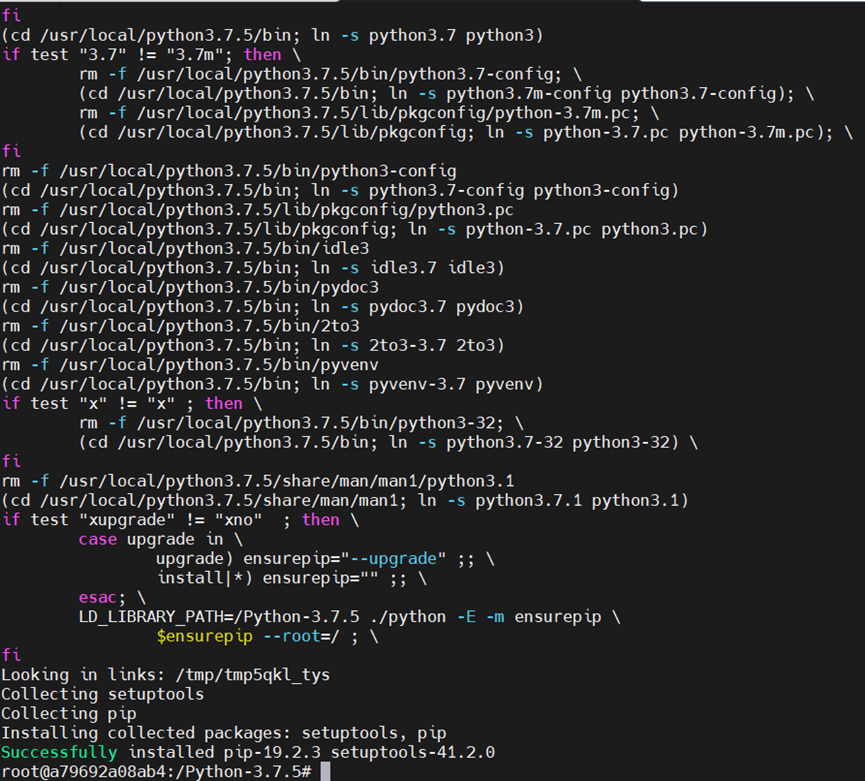Click the '$ensurepip --root=/ ;' line
This screenshot has width=865, height=781.
click(268, 636)
